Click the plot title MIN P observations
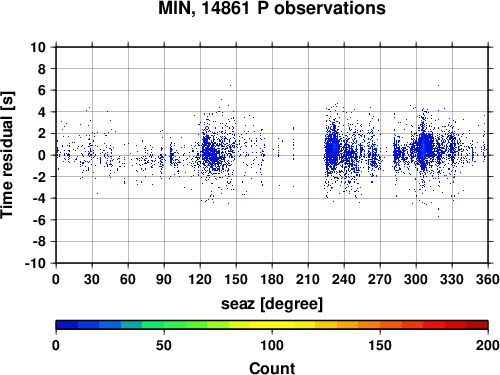This screenshot has height=375, width=500. point(272,8)
